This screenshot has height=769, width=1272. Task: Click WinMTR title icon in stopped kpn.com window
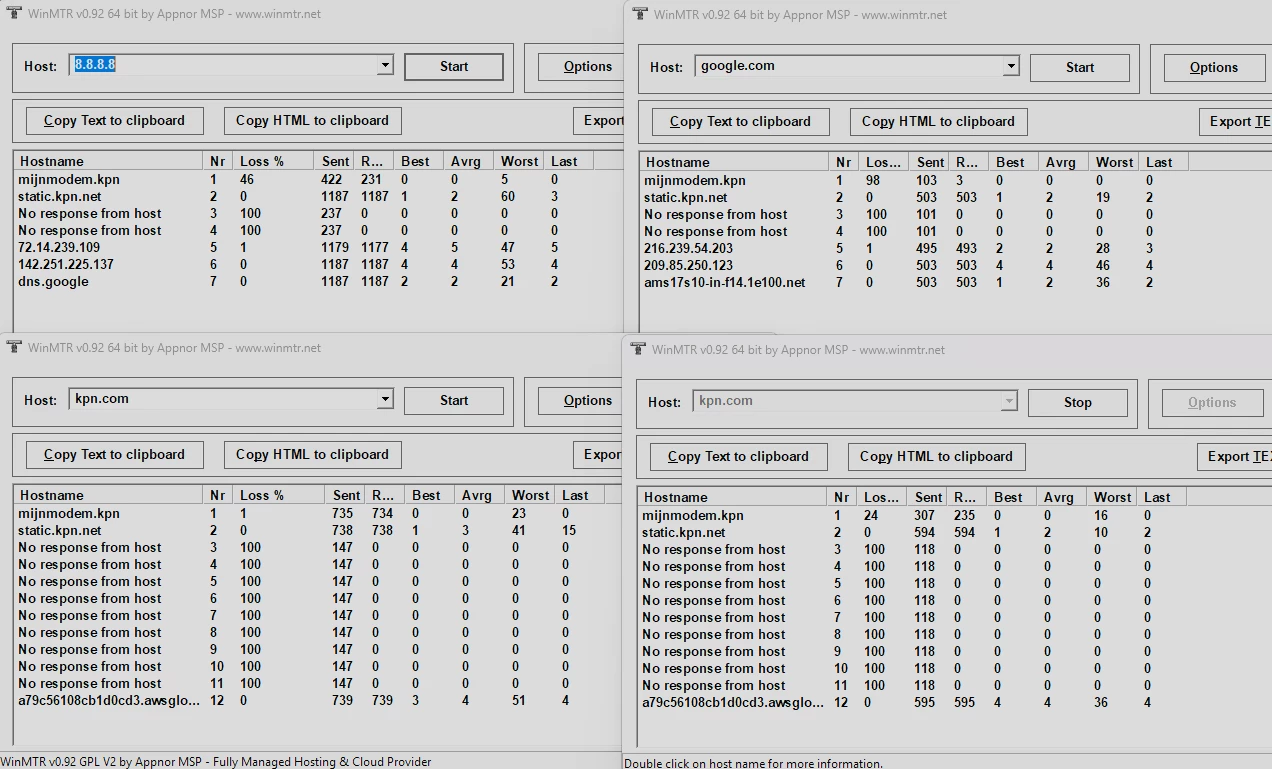click(x=15, y=347)
